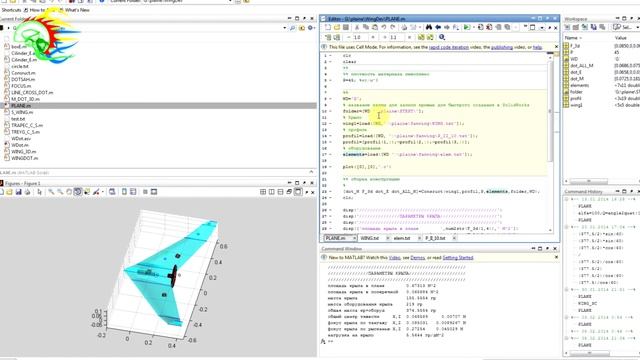This screenshot has width=640, height=360.
Task: Select the Figure Zoom Out tool
Action: [60, 192]
